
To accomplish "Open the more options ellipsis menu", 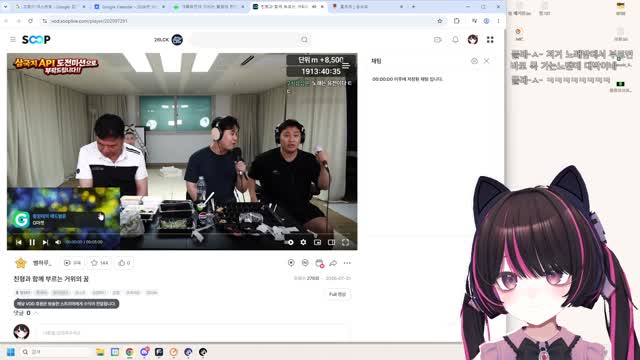I will click(x=347, y=263).
